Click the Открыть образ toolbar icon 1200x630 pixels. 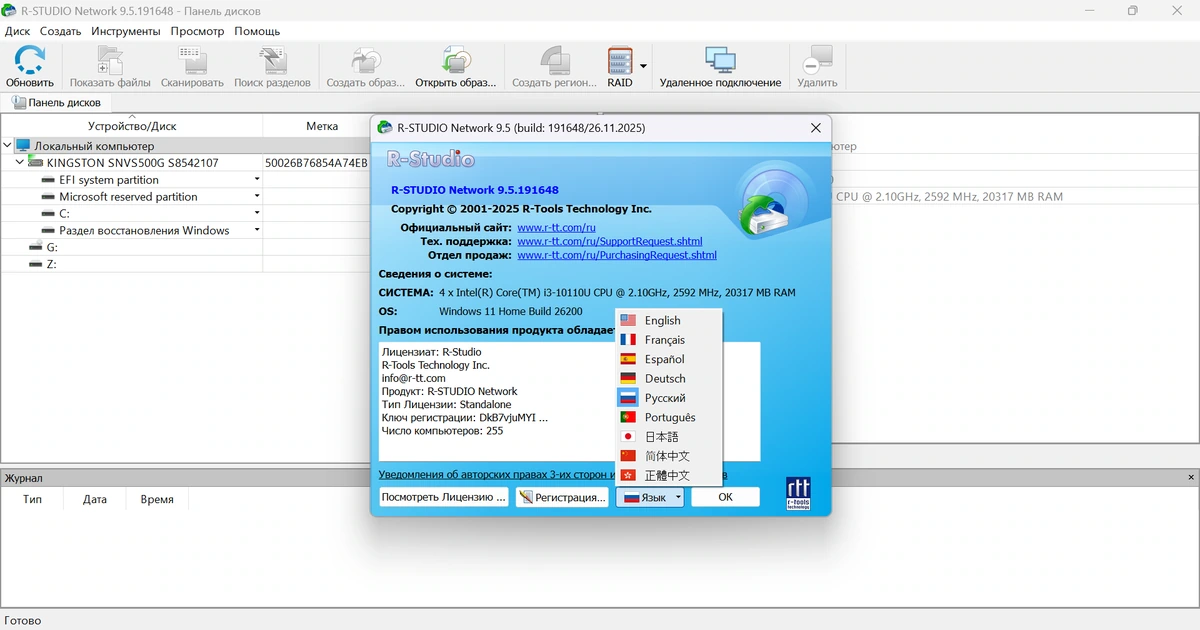(455, 60)
